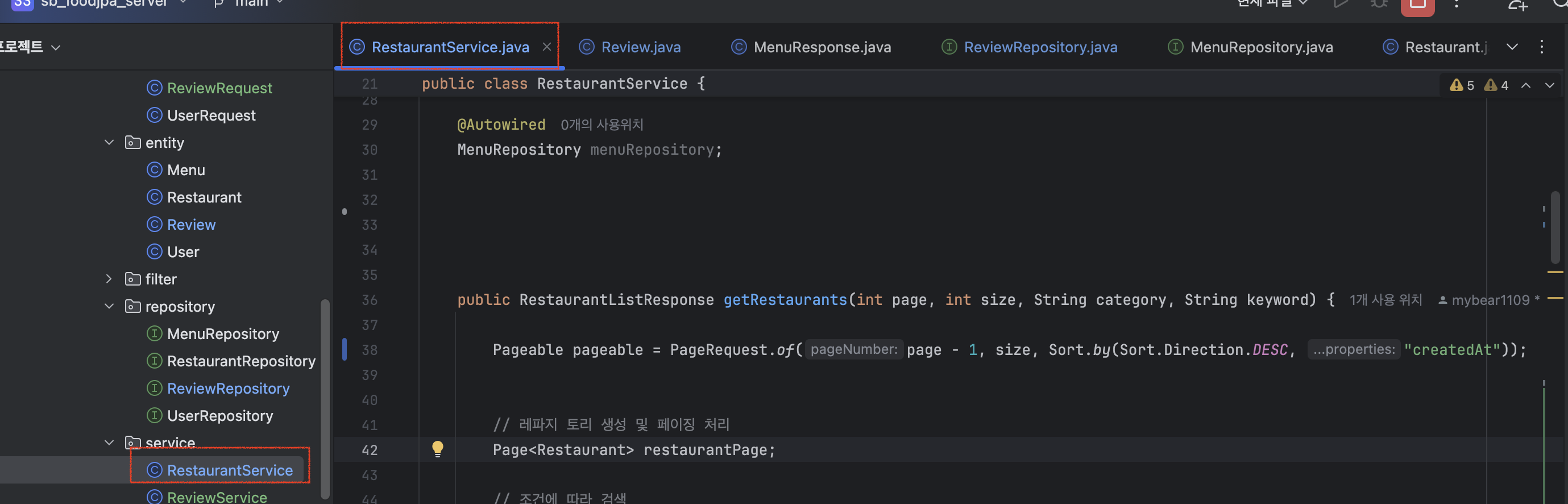1568x504 pixels.
Task: Click line number 38 in the gutter
Action: coord(370,350)
